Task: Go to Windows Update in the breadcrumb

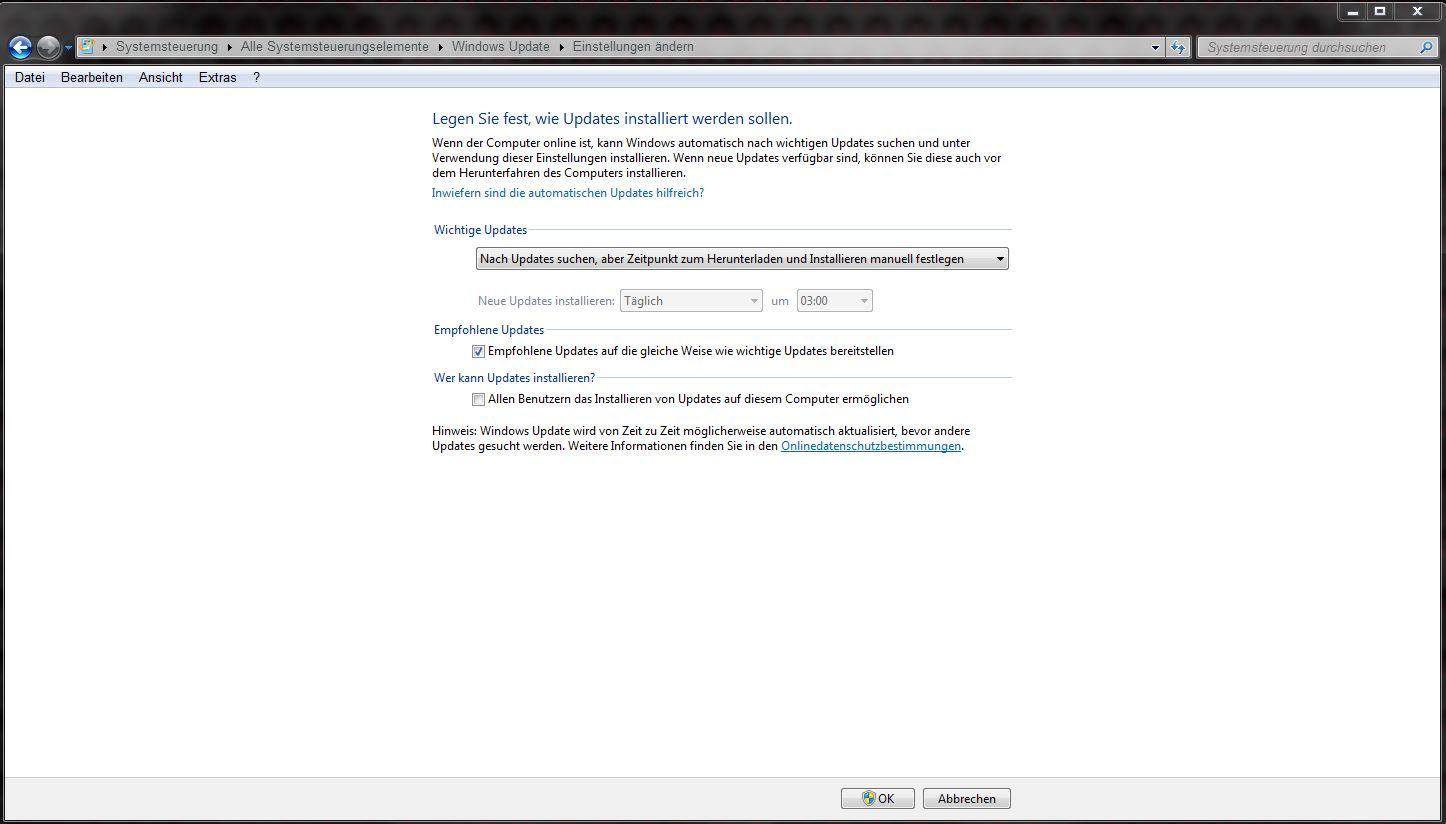Action: 500,47
